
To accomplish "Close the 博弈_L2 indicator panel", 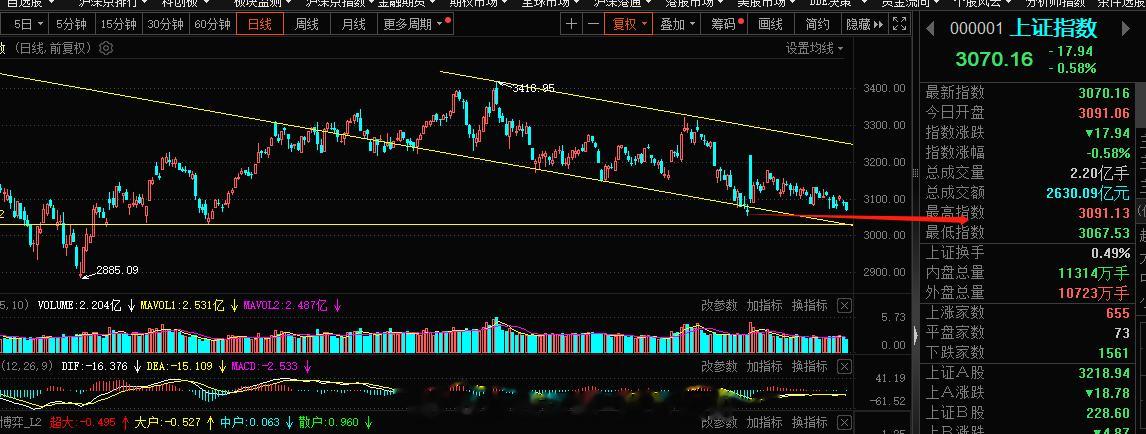I will pos(844,422).
